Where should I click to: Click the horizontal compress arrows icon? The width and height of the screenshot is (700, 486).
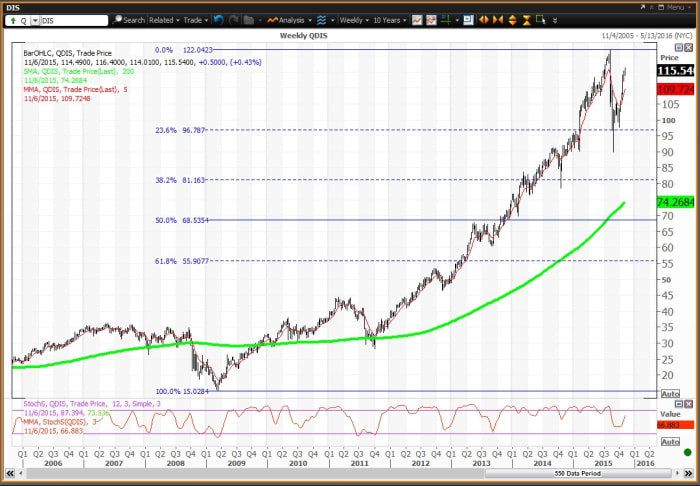[499, 19]
